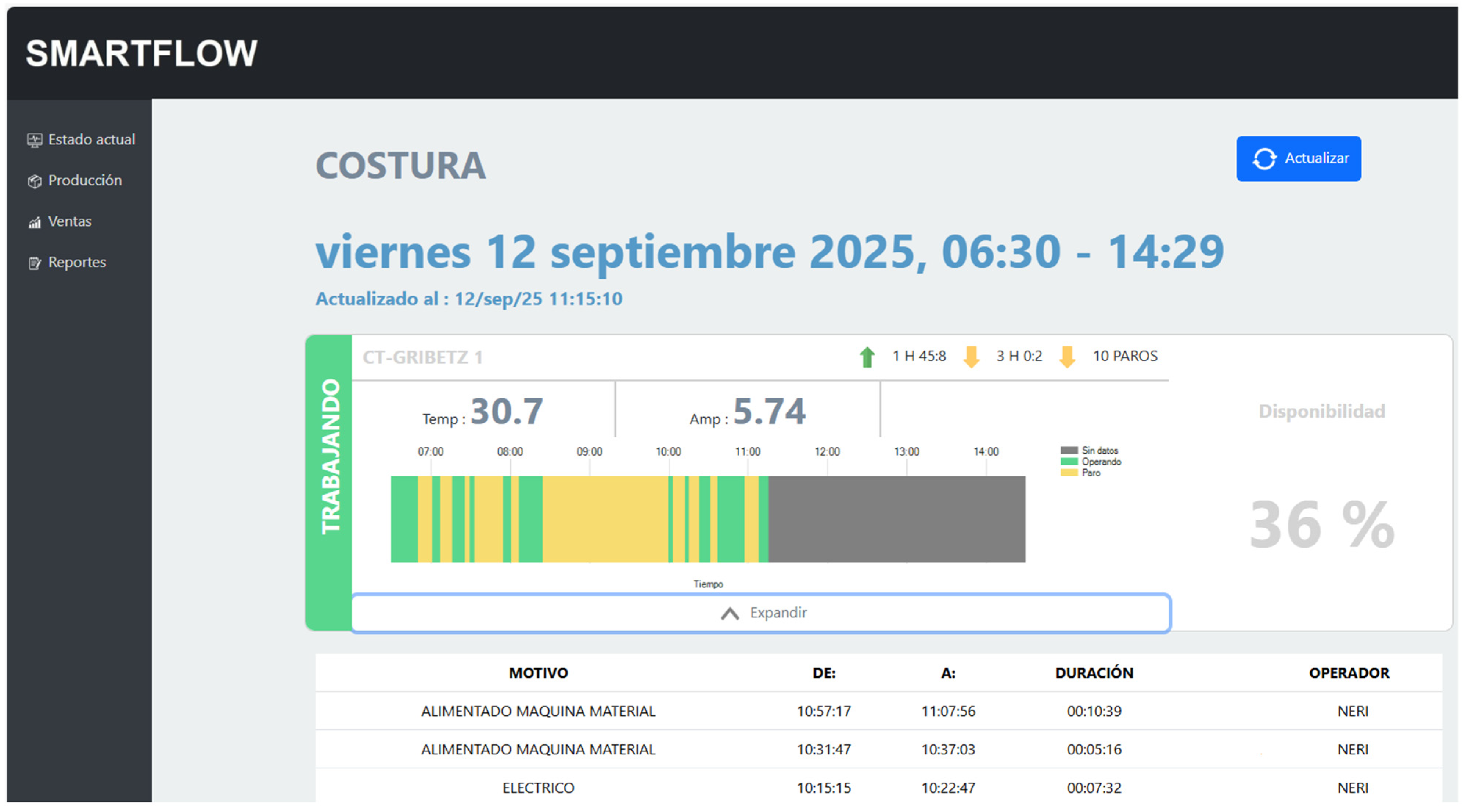Click the green Operando legend swatch
The image size is (1465, 812).
[1069, 462]
